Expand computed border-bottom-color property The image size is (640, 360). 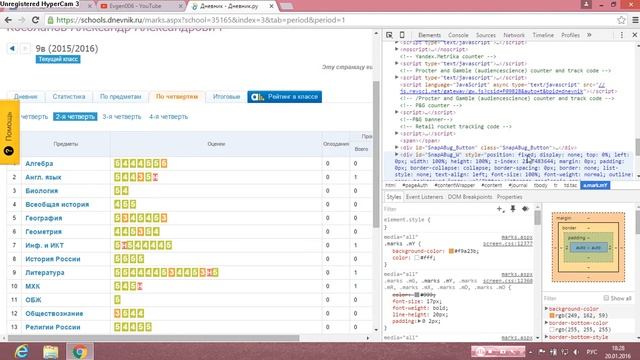(x=546, y=323)
